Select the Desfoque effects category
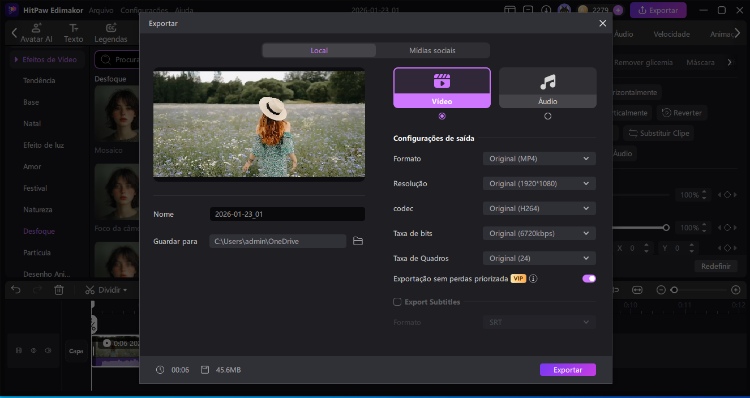750x398 pixels. click(39, 231)
